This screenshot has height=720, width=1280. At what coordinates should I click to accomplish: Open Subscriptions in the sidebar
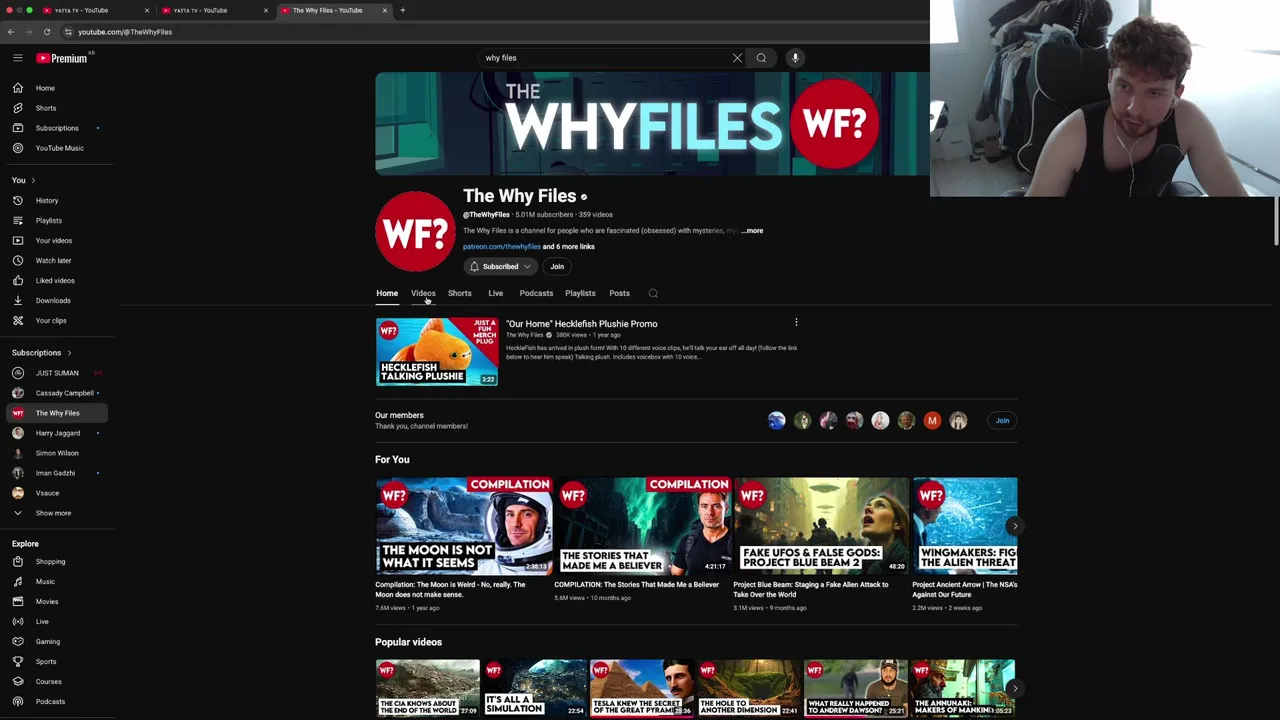tap(57, 128)
